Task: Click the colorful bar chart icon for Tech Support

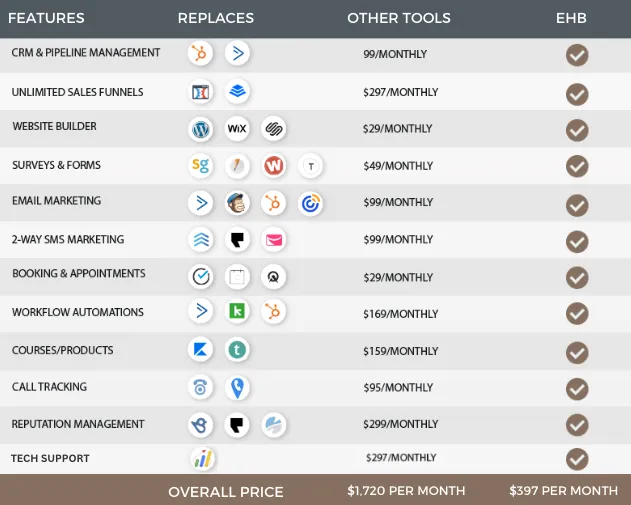Action: (203, 458)
